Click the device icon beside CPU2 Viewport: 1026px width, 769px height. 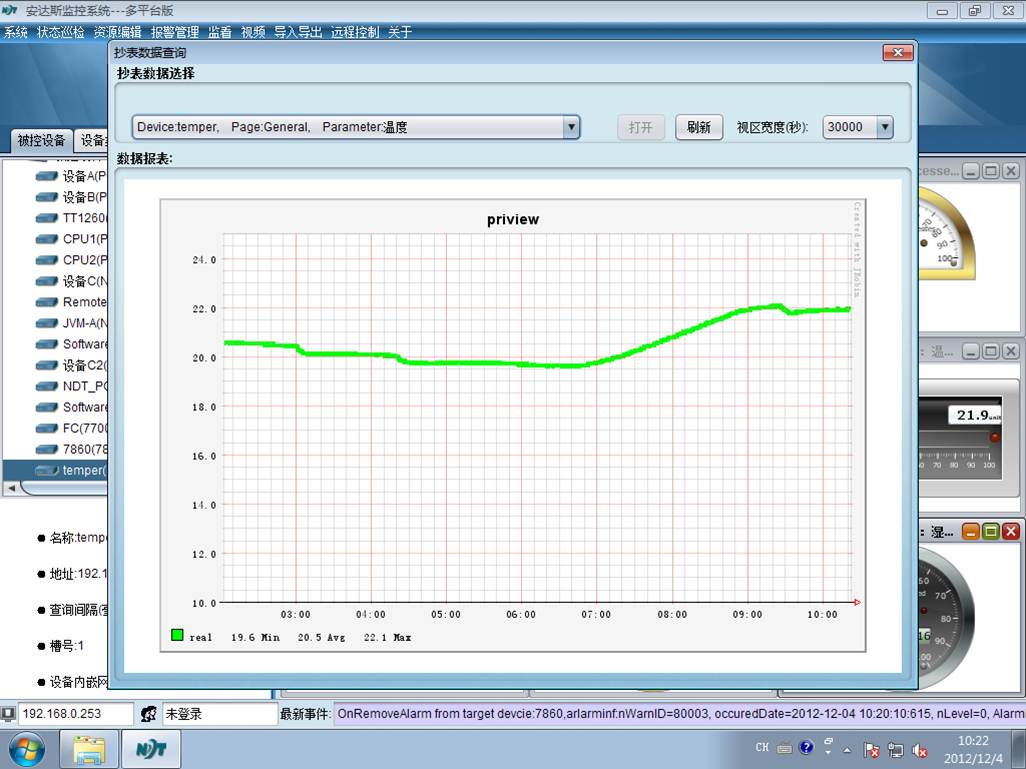click(x=46, y=260)
